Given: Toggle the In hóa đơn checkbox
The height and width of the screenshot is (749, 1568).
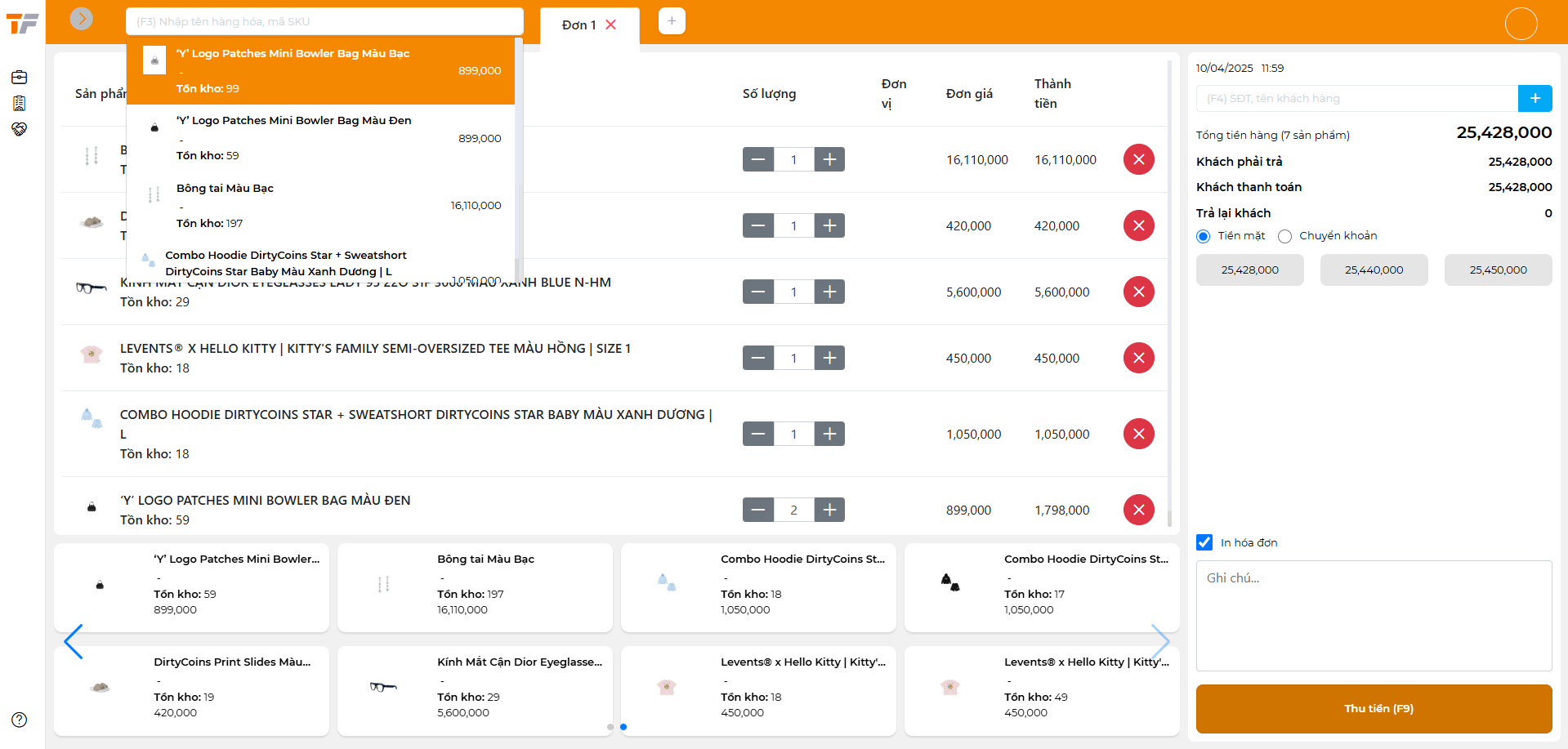Looking at the screenshot, I should click(x=1204, y=542).
